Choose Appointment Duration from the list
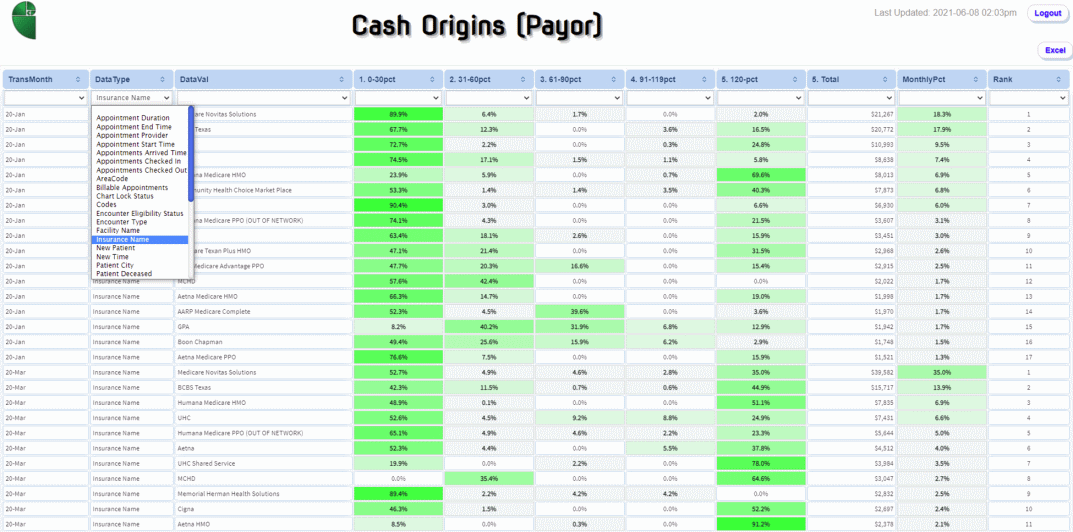 (x=140, y=118)
